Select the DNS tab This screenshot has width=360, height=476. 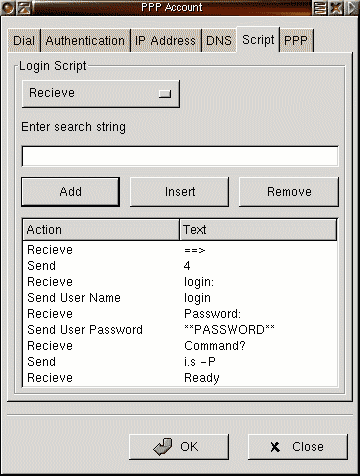pyautogui.click(x=219, y=41)
